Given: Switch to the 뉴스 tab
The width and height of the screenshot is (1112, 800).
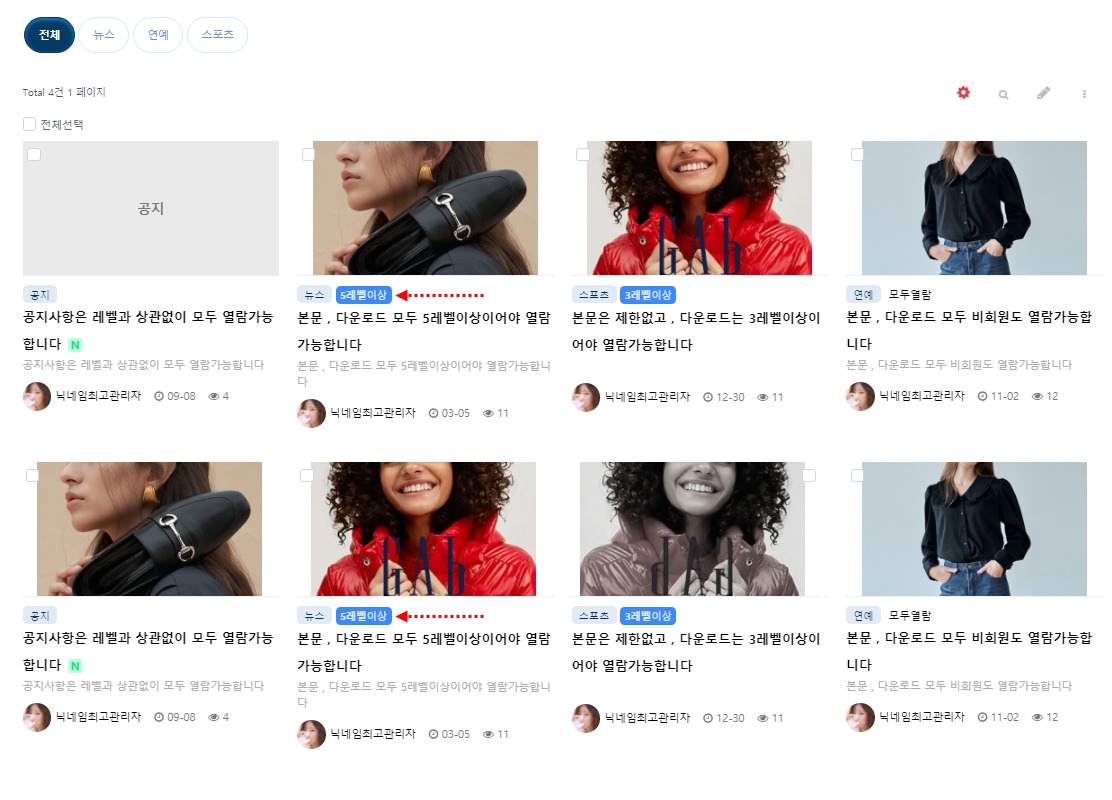Looking at the screenshot, I should [x=103, y=35].
